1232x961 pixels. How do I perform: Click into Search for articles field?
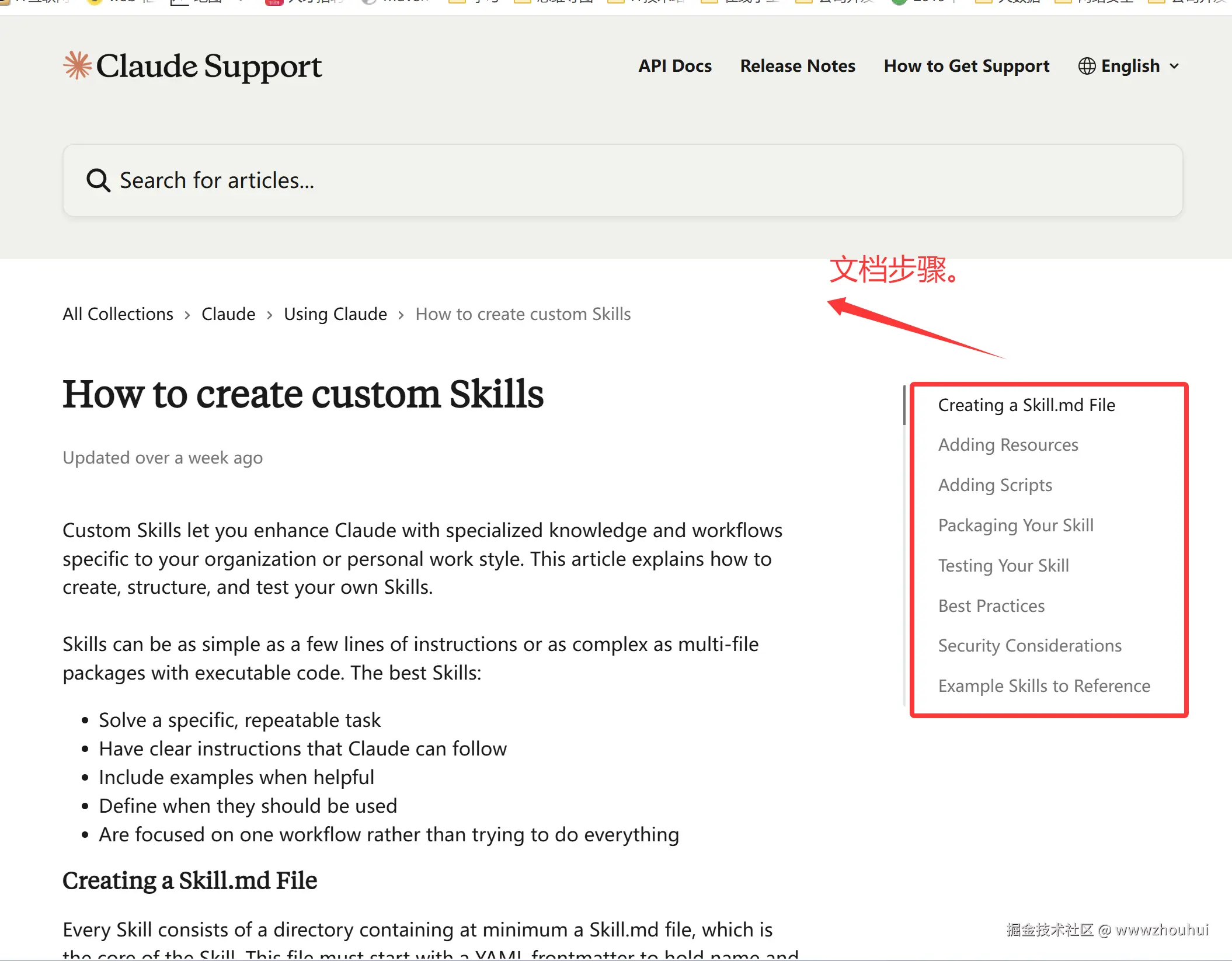coord(622,180)
